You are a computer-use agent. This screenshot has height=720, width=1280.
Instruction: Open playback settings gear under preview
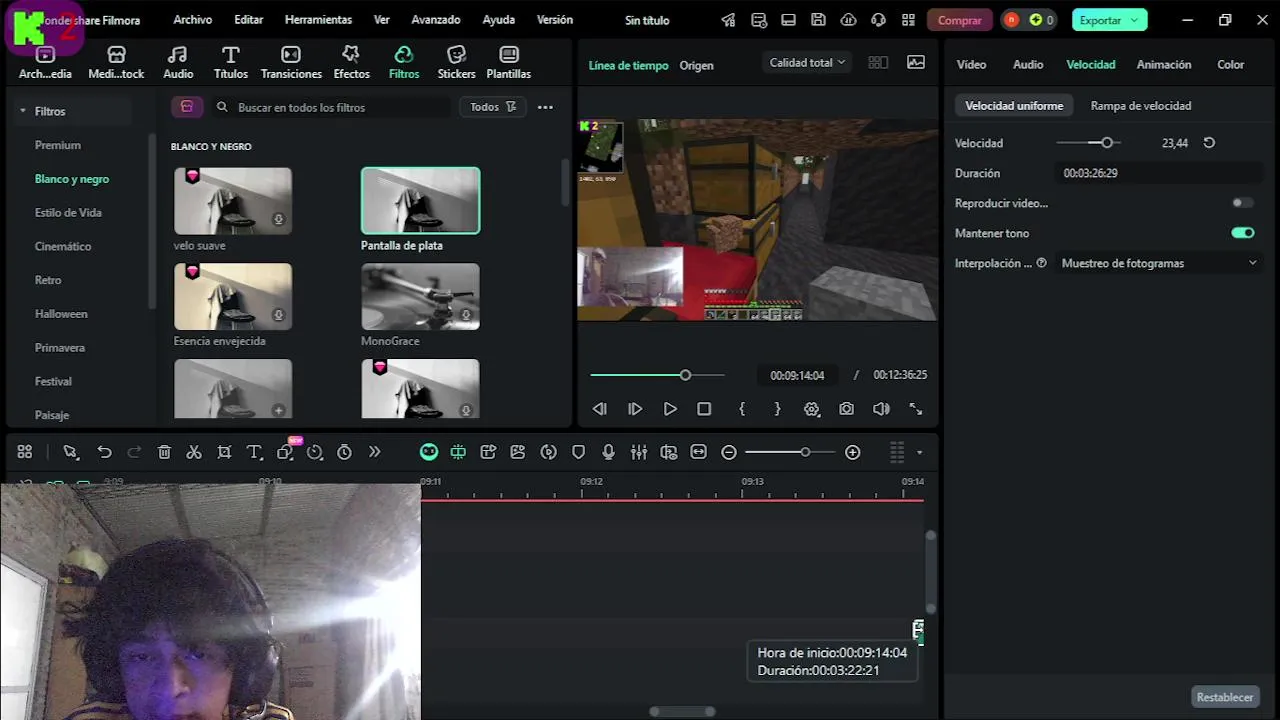point(812,409)
